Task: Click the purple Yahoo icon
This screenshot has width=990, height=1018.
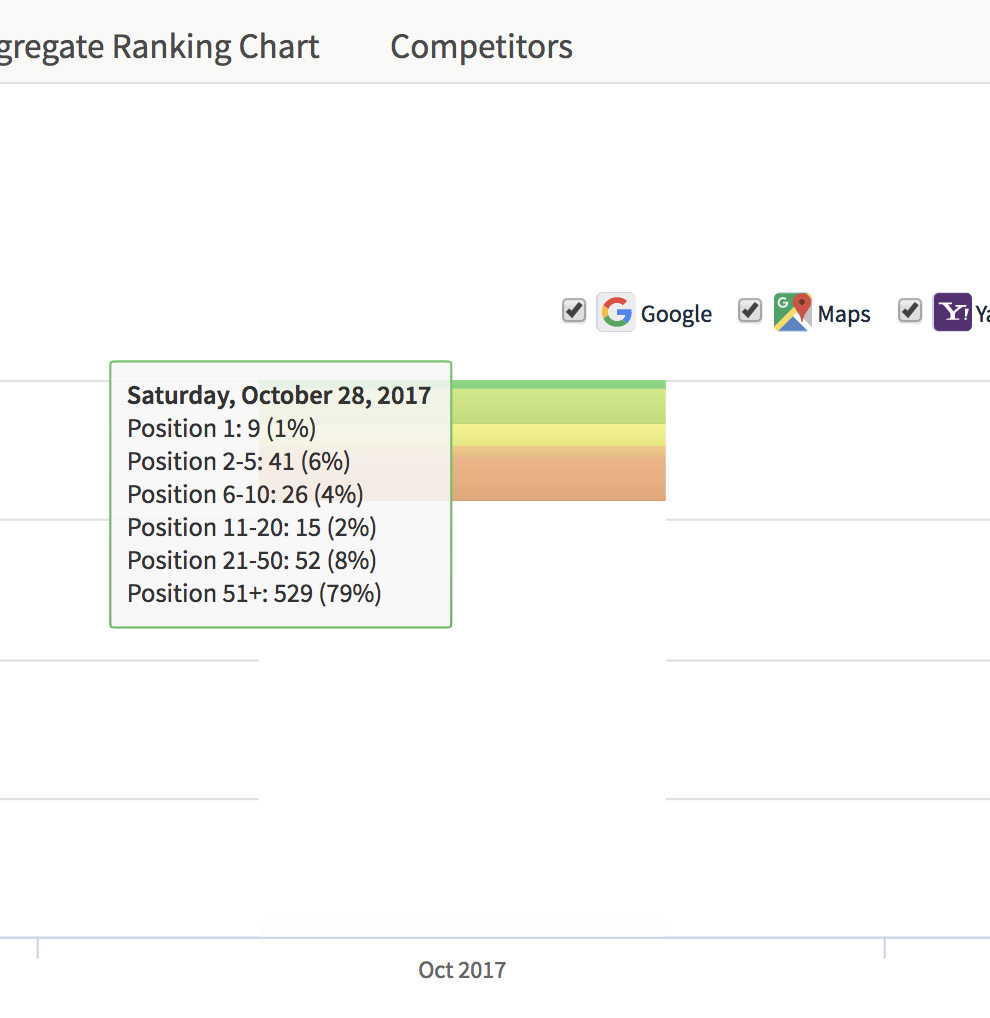Action: point(952,312)
